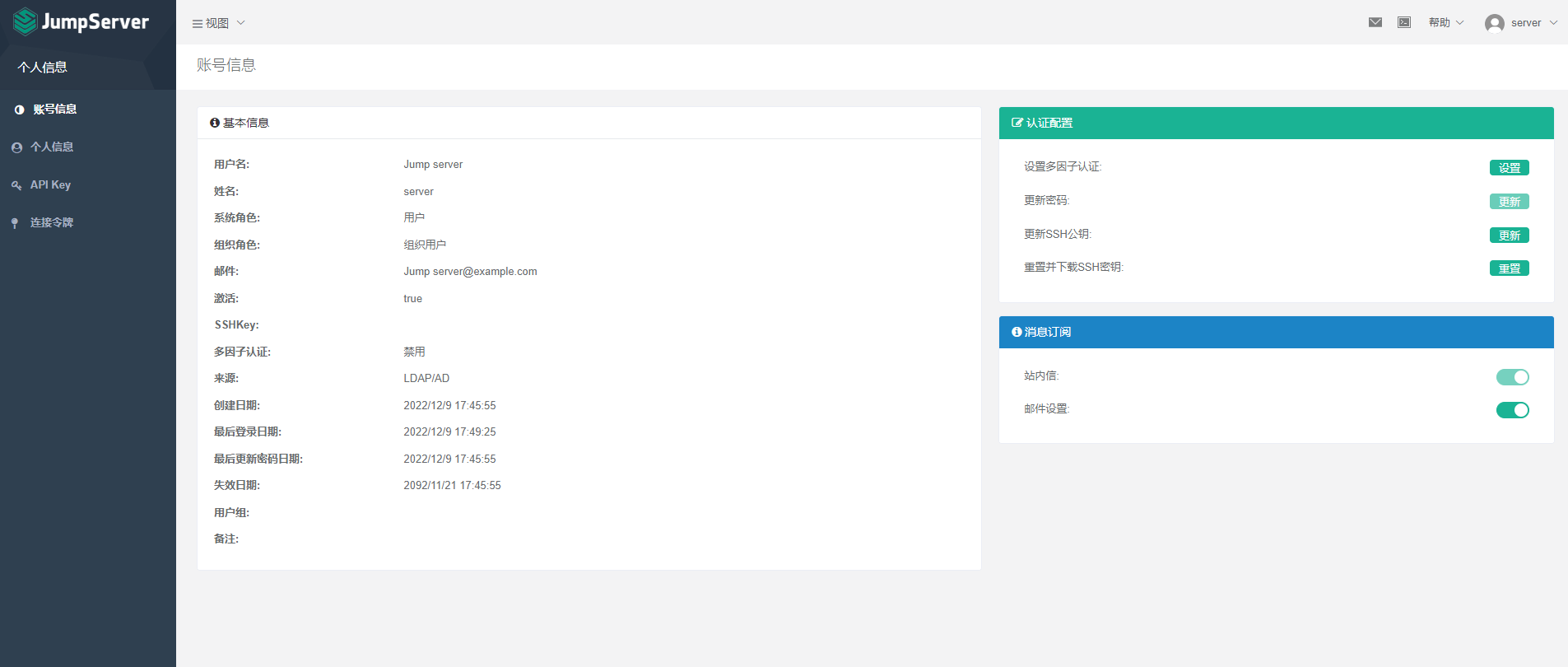Open the 帮助 dropdown menu
This screenshot has height=667, width=1568.
pos(1446,22)
